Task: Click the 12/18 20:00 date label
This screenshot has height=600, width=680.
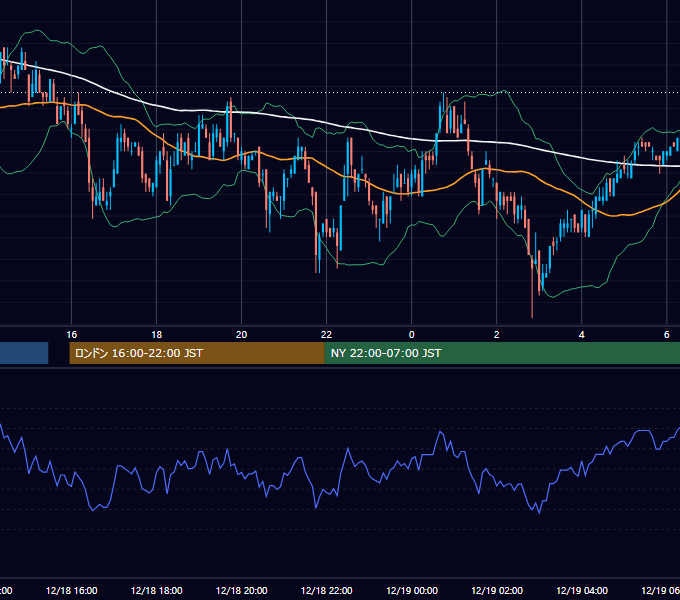Action: [x=242, y=590]
